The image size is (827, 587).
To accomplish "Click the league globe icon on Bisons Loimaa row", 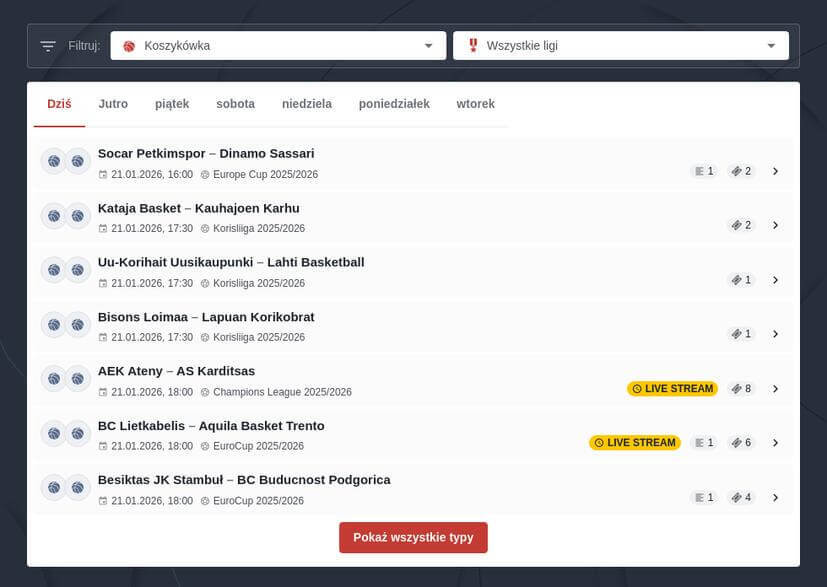I will 206,338.
